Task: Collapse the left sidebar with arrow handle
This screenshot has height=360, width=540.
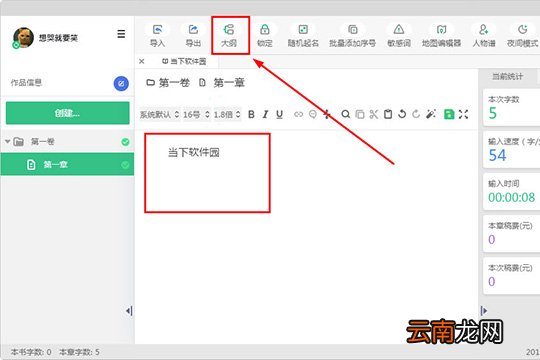Action: click(129, 311)
